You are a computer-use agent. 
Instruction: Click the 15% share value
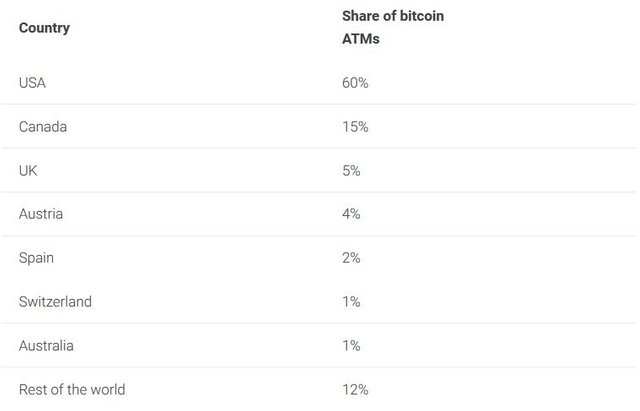[x=355, y=127]
